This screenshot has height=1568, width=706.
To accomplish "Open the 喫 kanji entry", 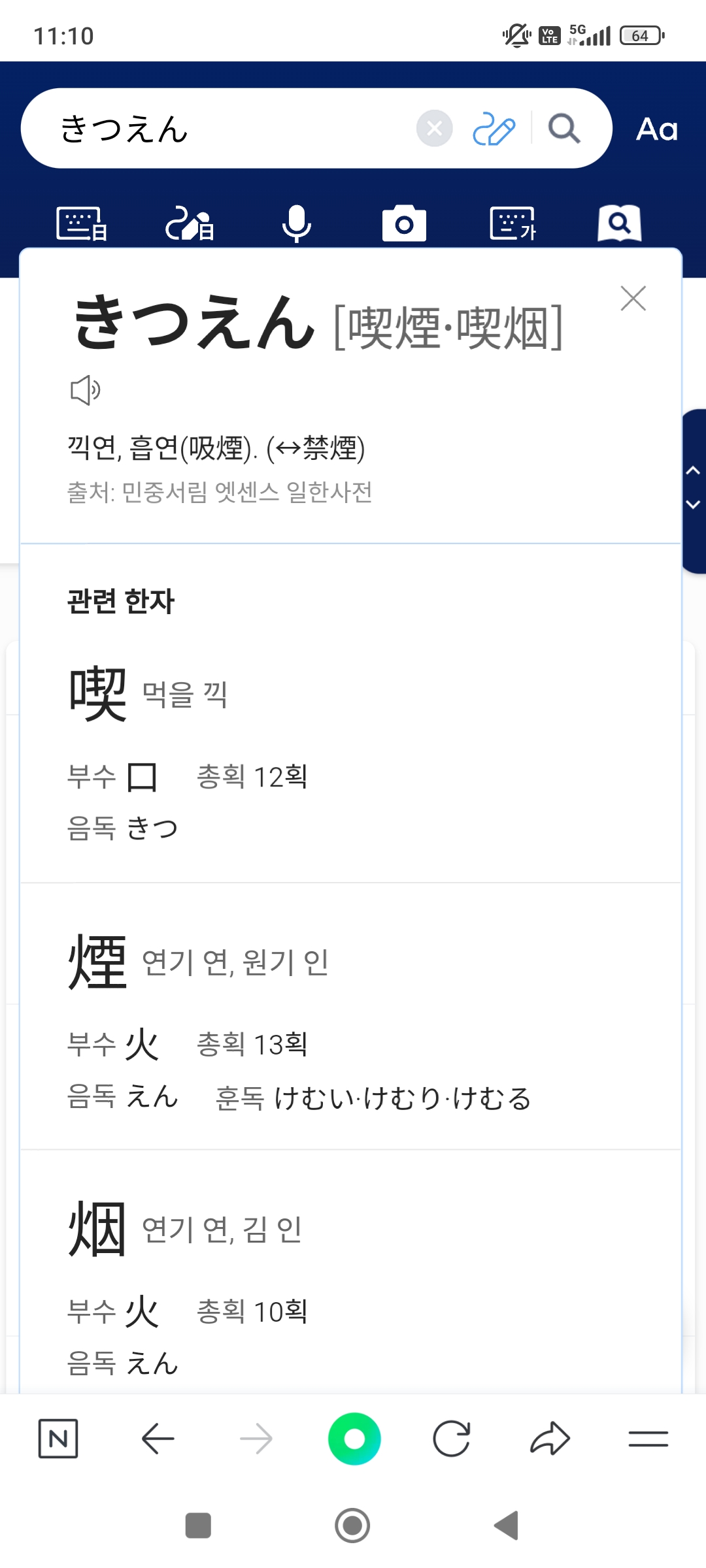I will [x=98, y=694].
